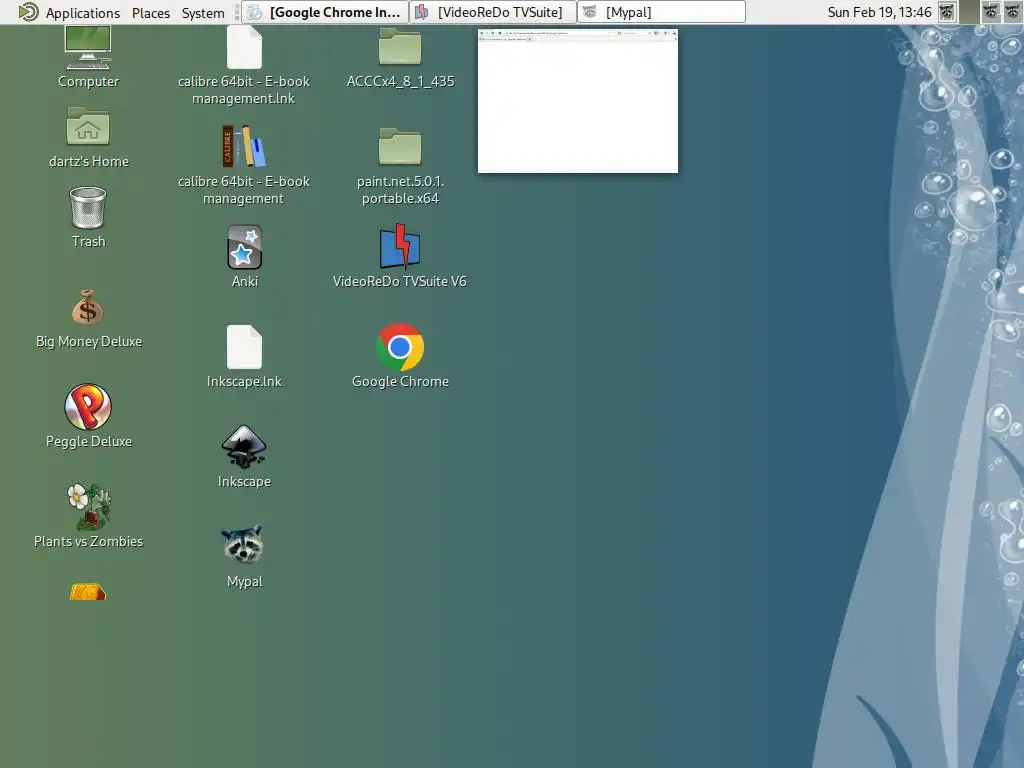
Task: Open the Places menu
Action: (x=151, y=12)
